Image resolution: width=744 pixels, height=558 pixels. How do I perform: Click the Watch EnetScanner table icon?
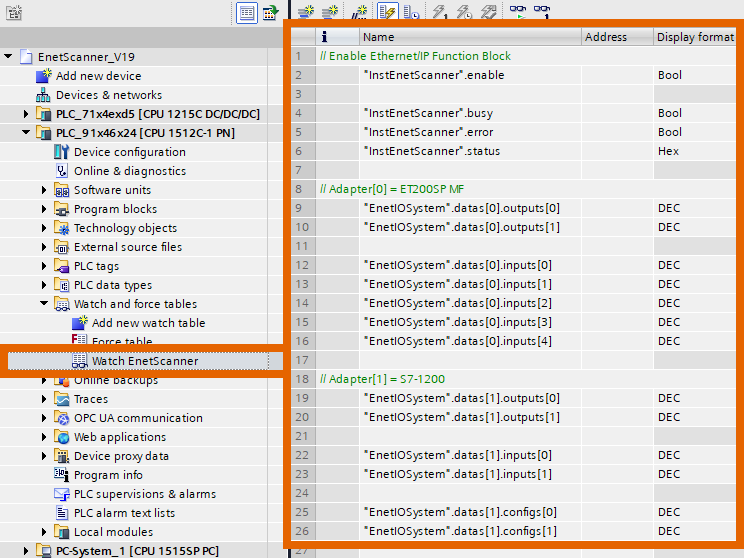point(80,361)
